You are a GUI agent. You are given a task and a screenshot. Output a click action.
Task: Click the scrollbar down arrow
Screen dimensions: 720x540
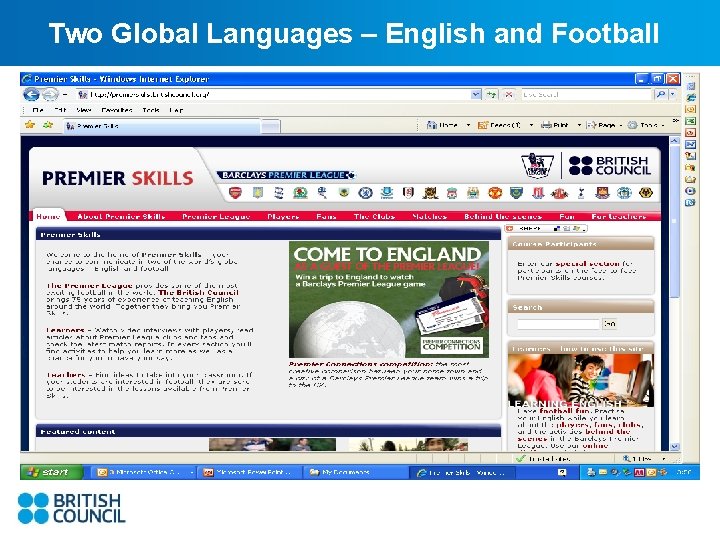click(674, 446)
